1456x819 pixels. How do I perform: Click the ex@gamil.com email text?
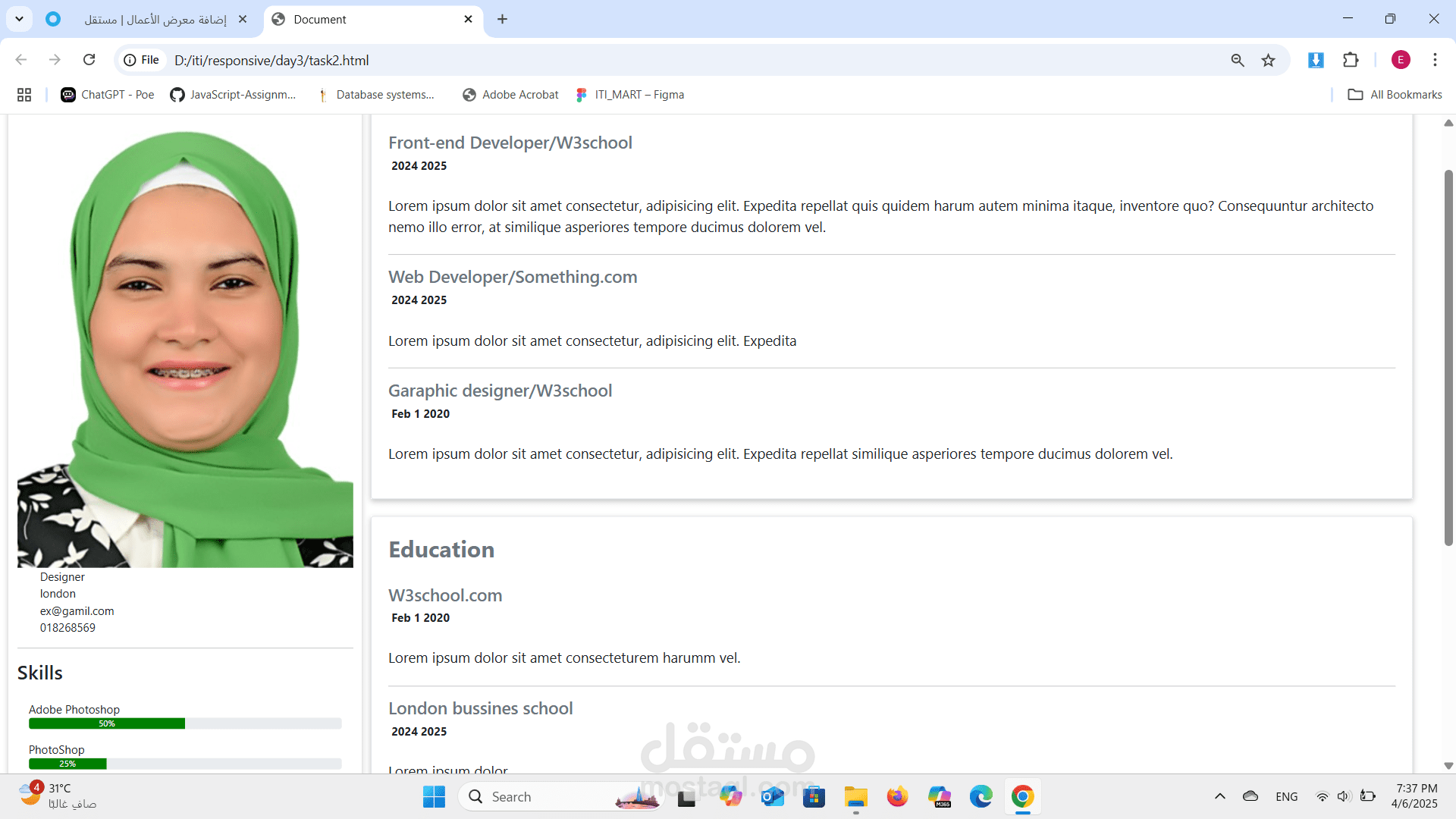(77, 611)
